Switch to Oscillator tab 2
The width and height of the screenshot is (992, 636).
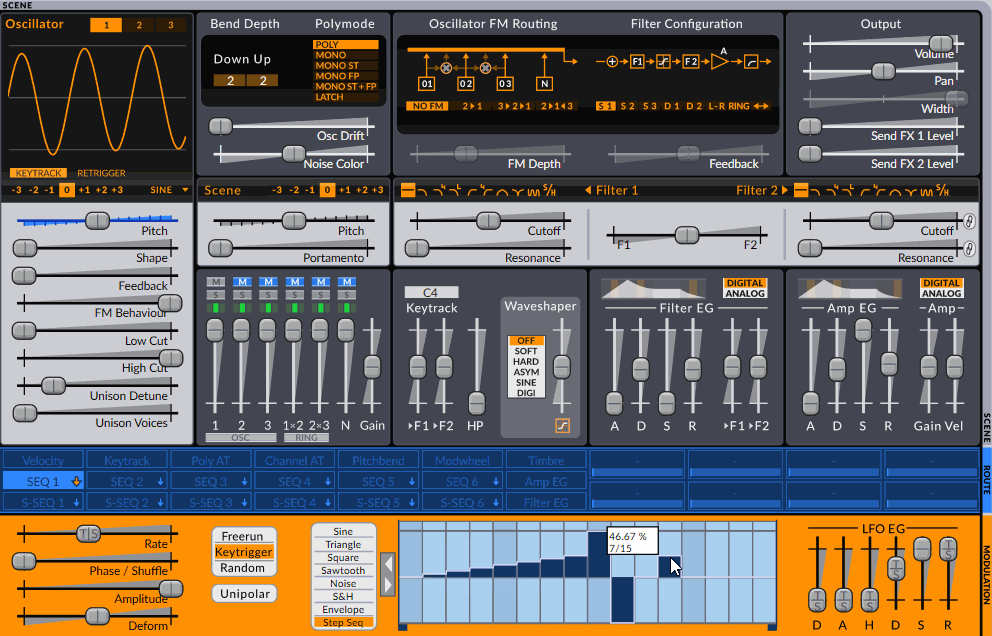tap(139, 25)
